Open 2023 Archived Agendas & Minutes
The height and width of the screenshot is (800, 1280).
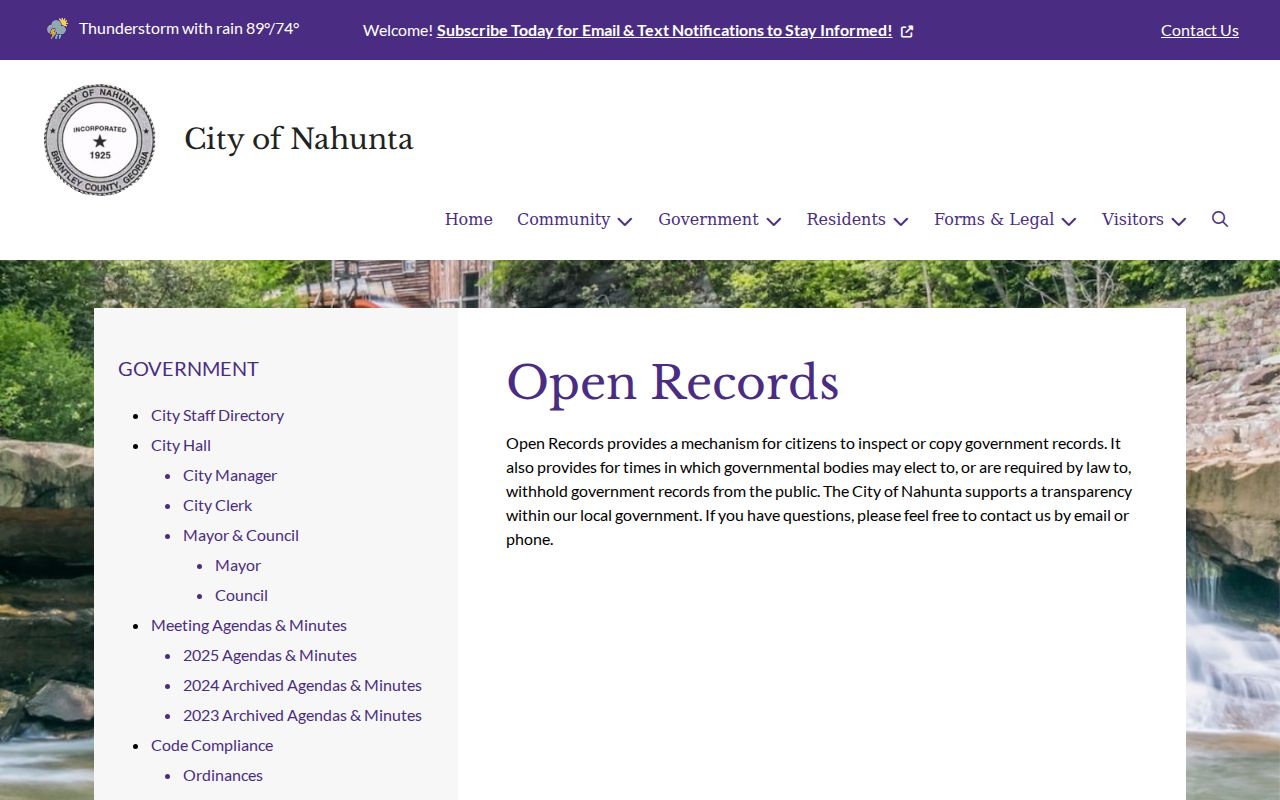pyautogui.click(x=302, y=715)
